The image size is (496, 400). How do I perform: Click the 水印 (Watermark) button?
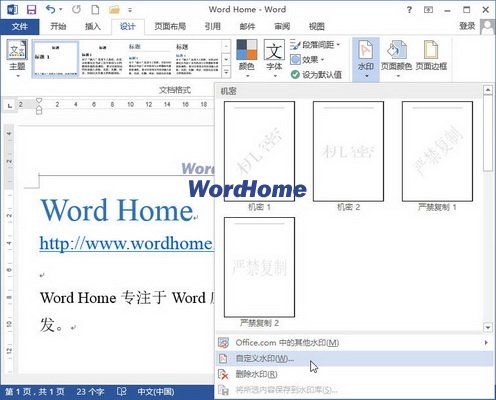click(x=366, y=59)
